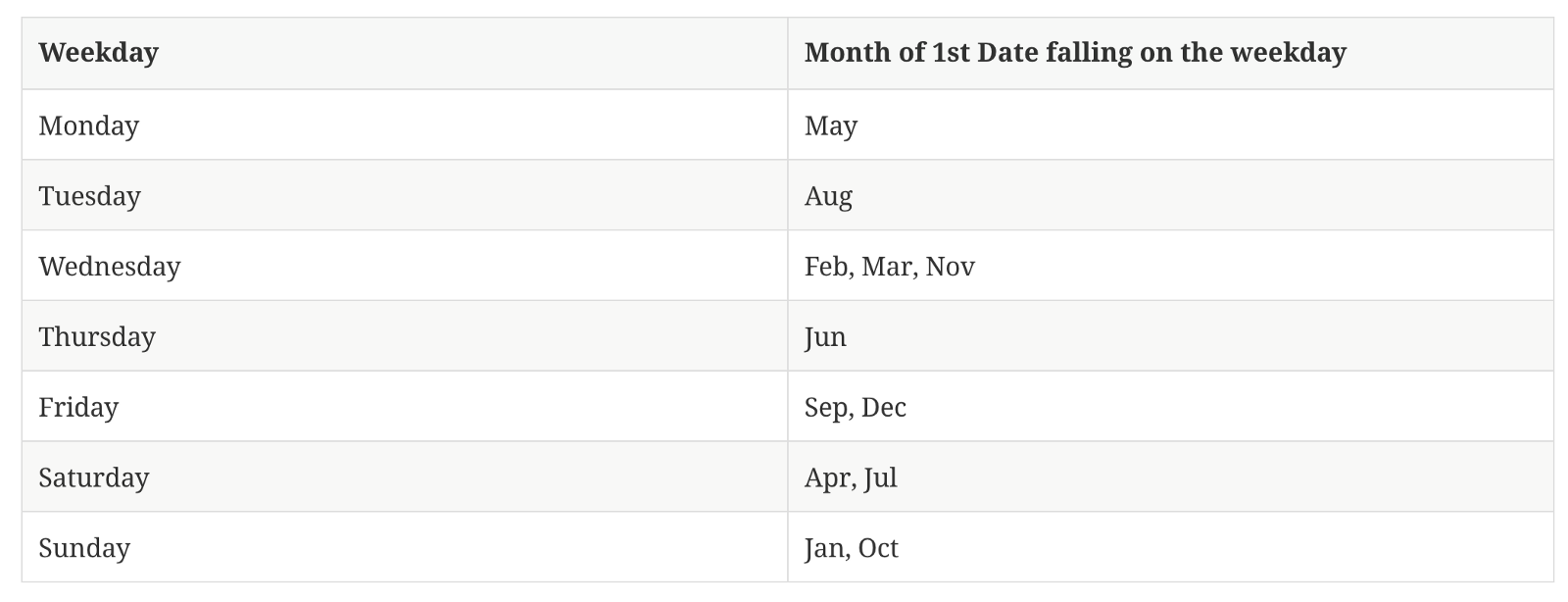
Task: Select the word Apr in Saturday's row
Action: 826,477
